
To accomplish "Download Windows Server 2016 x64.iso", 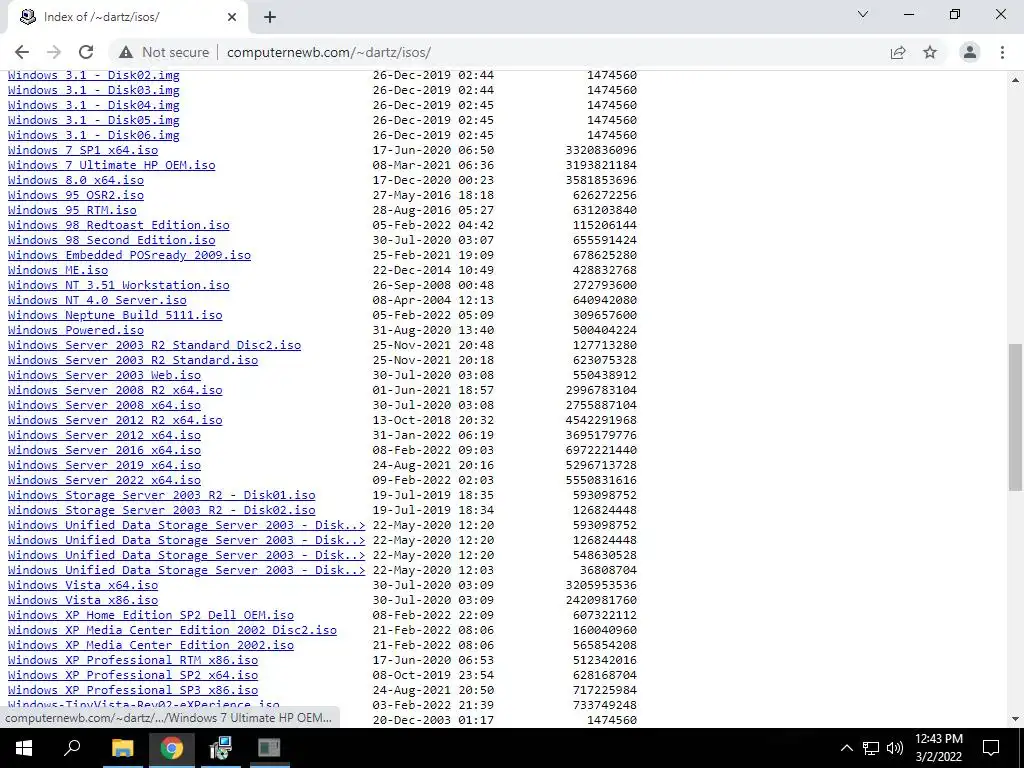I will point(104,451).
